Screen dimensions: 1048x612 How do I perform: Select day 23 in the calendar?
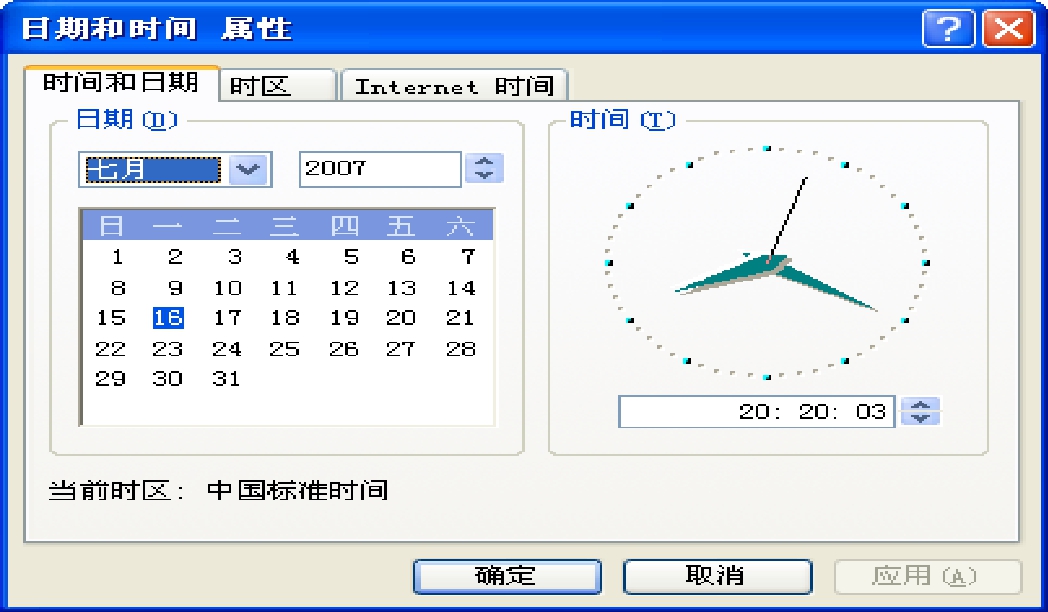[167, 349]
